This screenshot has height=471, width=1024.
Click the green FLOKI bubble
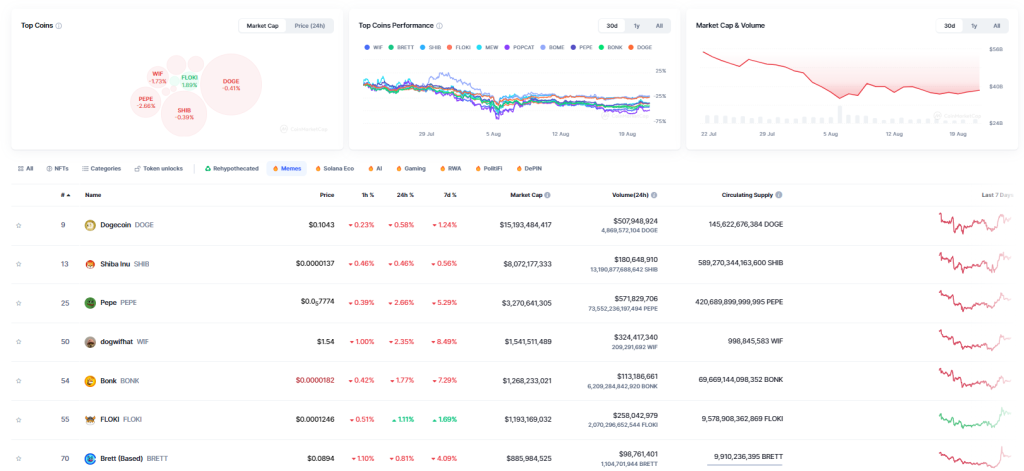pos(189,81)
